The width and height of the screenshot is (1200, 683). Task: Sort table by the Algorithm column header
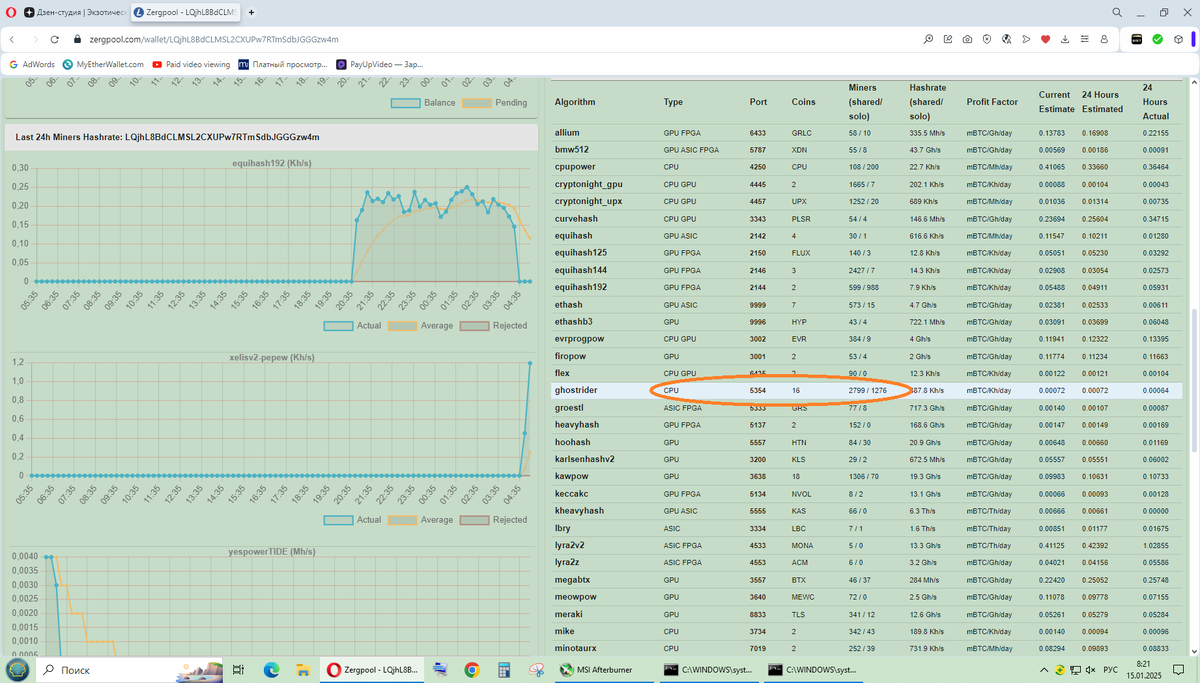pos(575,102)
